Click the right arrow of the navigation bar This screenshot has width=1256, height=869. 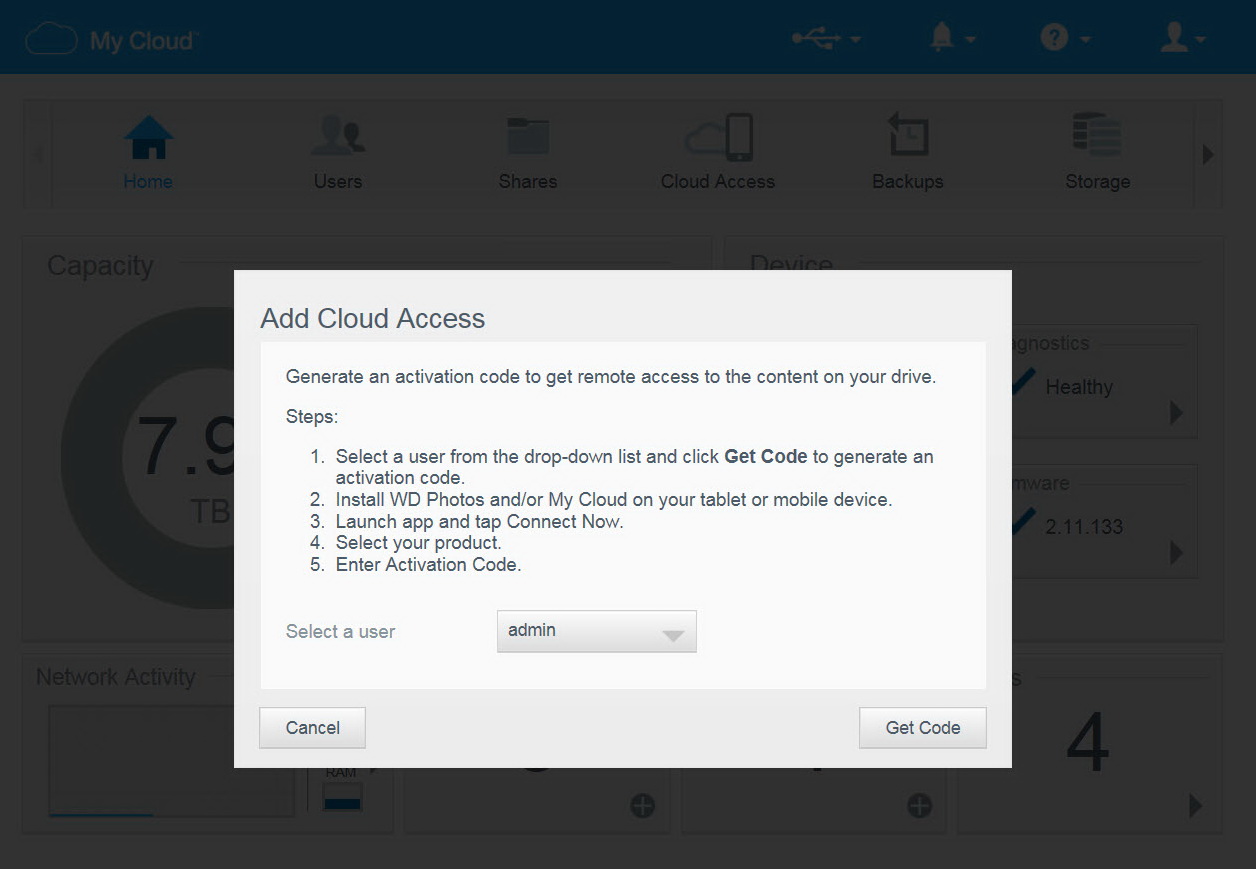click(1208, 155)
